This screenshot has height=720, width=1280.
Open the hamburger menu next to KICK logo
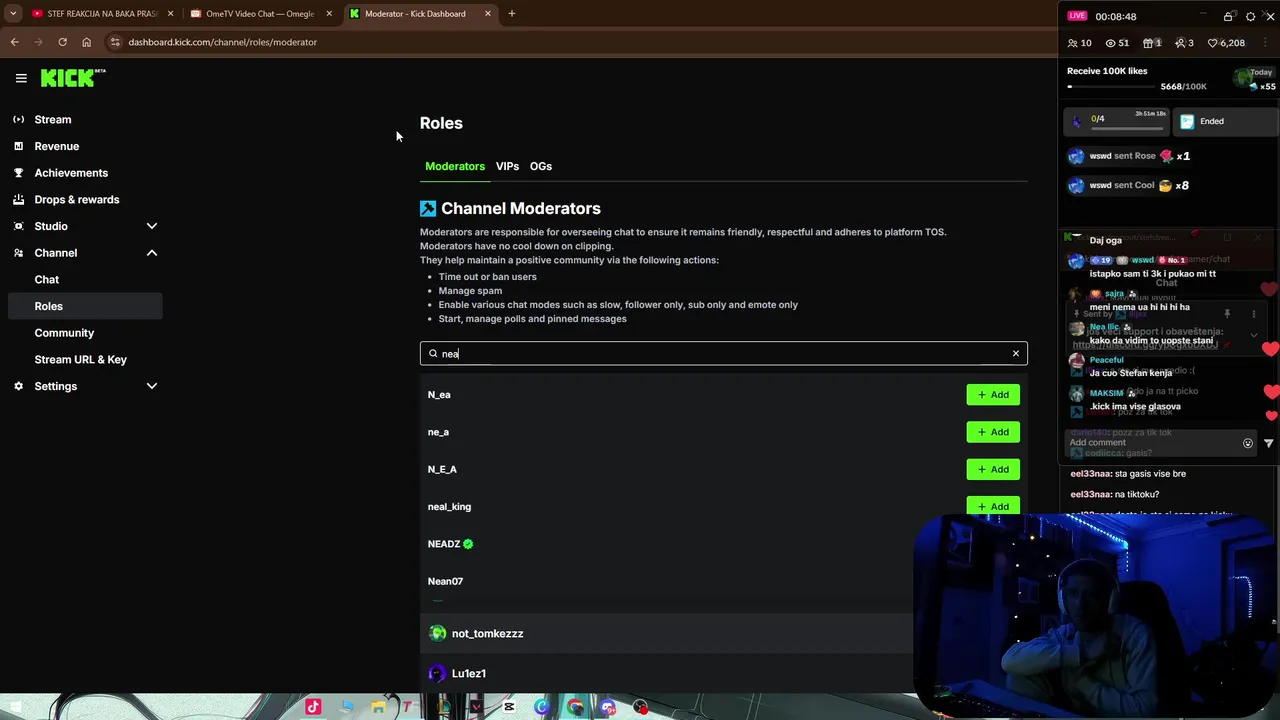[21, 78]
